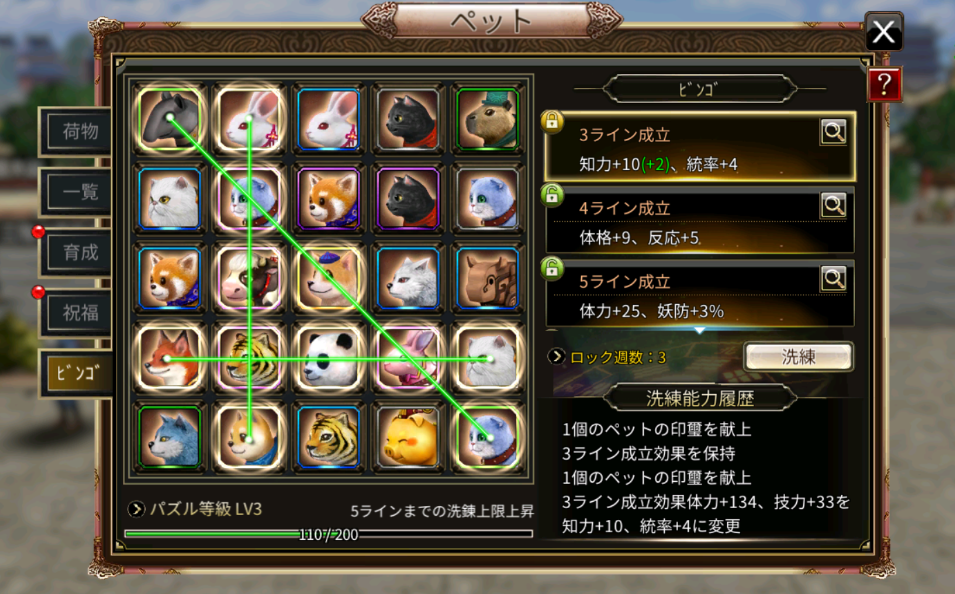Expand the ロック週数 arrow

tap(555, 356)
